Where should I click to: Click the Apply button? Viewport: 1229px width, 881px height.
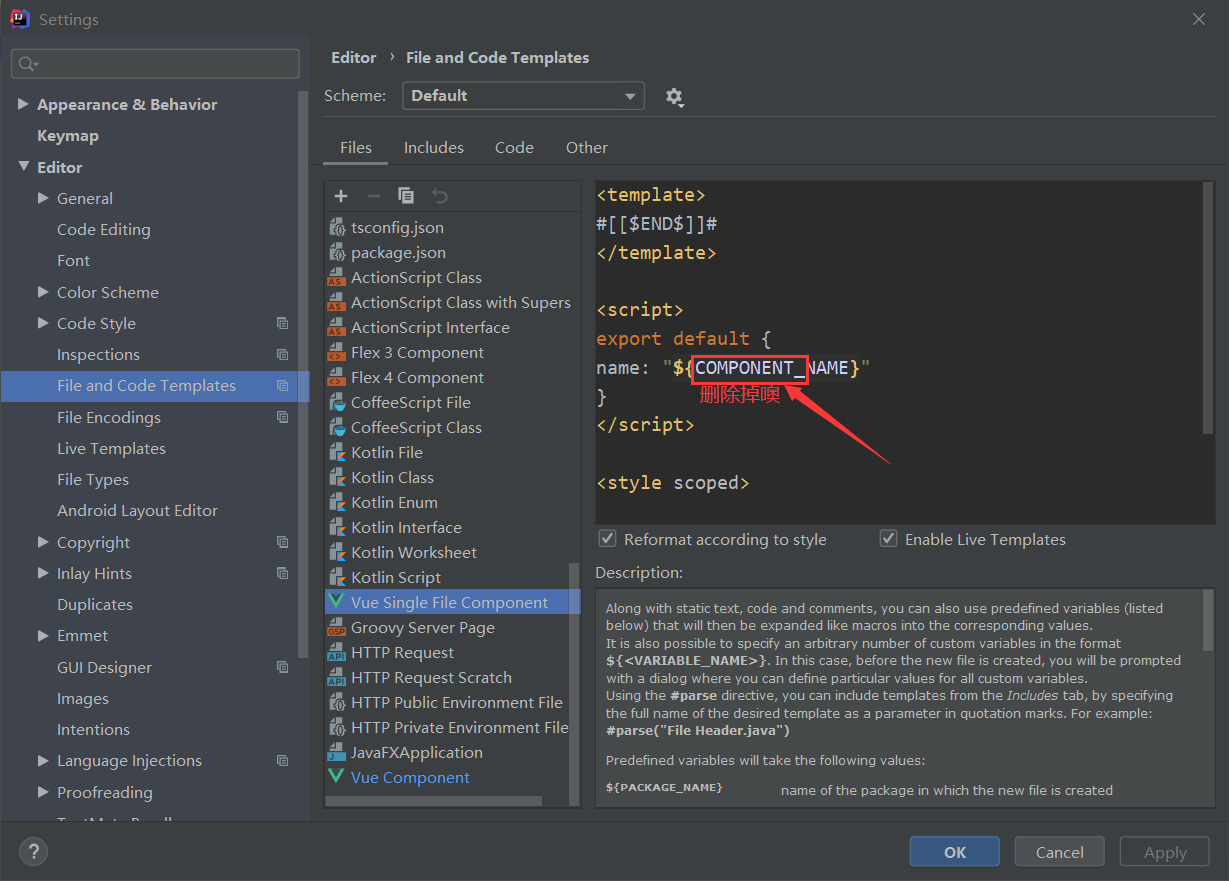pos(1165,852)
